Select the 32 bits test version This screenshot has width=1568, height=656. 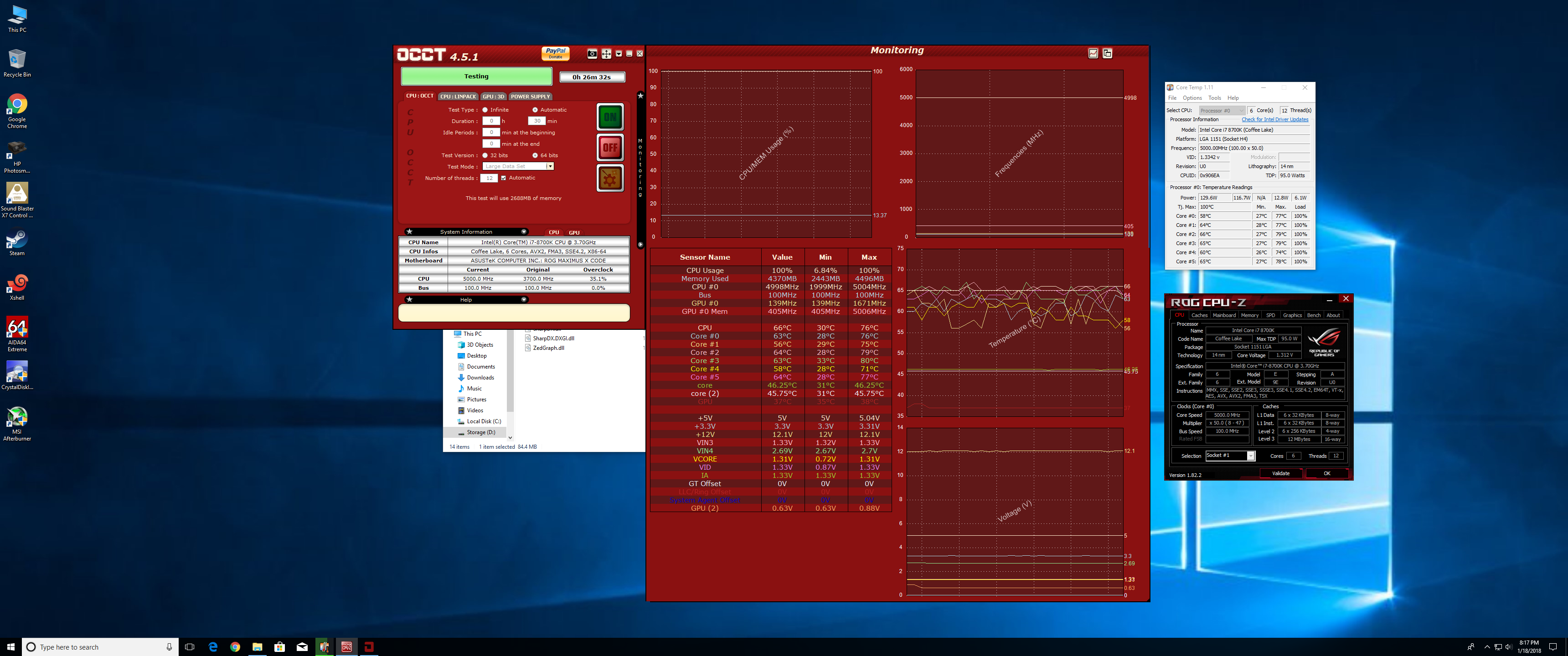pyautogui.click(x=485, y=155)
